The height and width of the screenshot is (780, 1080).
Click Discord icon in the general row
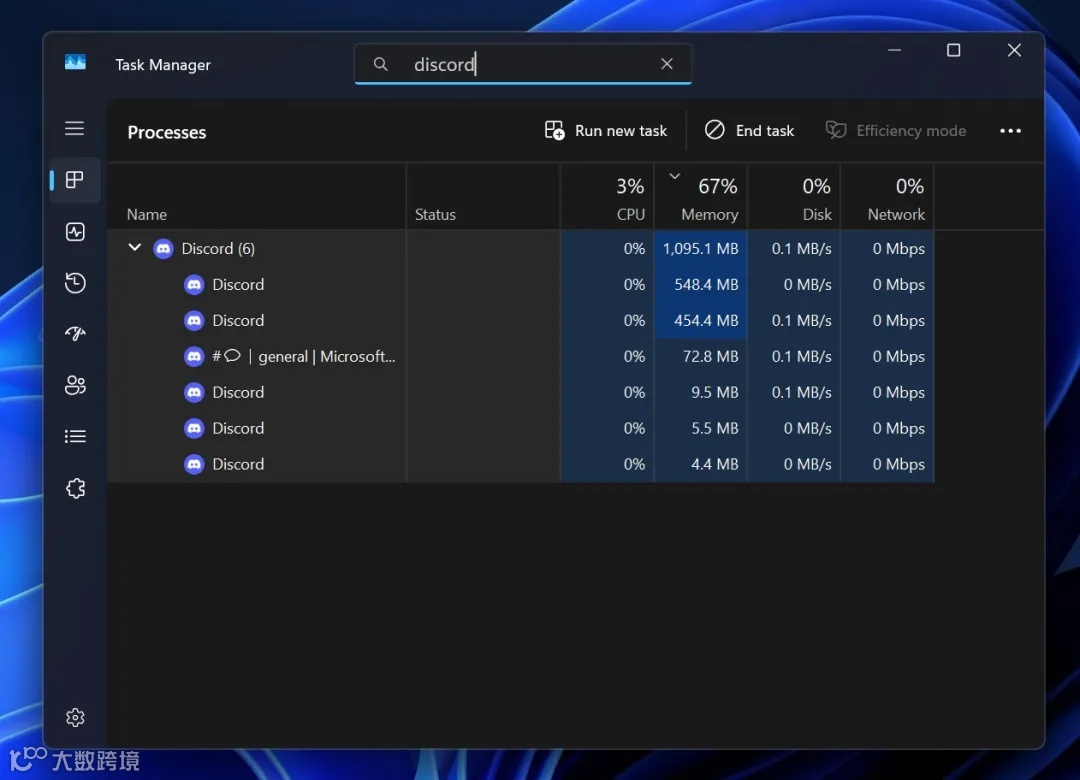pyautogui.click(x=194, y=356)
